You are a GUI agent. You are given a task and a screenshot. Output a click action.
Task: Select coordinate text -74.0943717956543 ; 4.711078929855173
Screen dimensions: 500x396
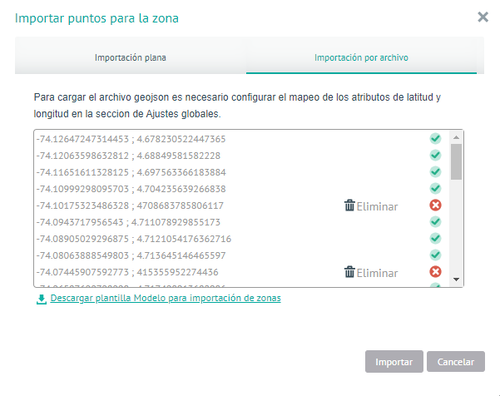(x=128, y=222)
